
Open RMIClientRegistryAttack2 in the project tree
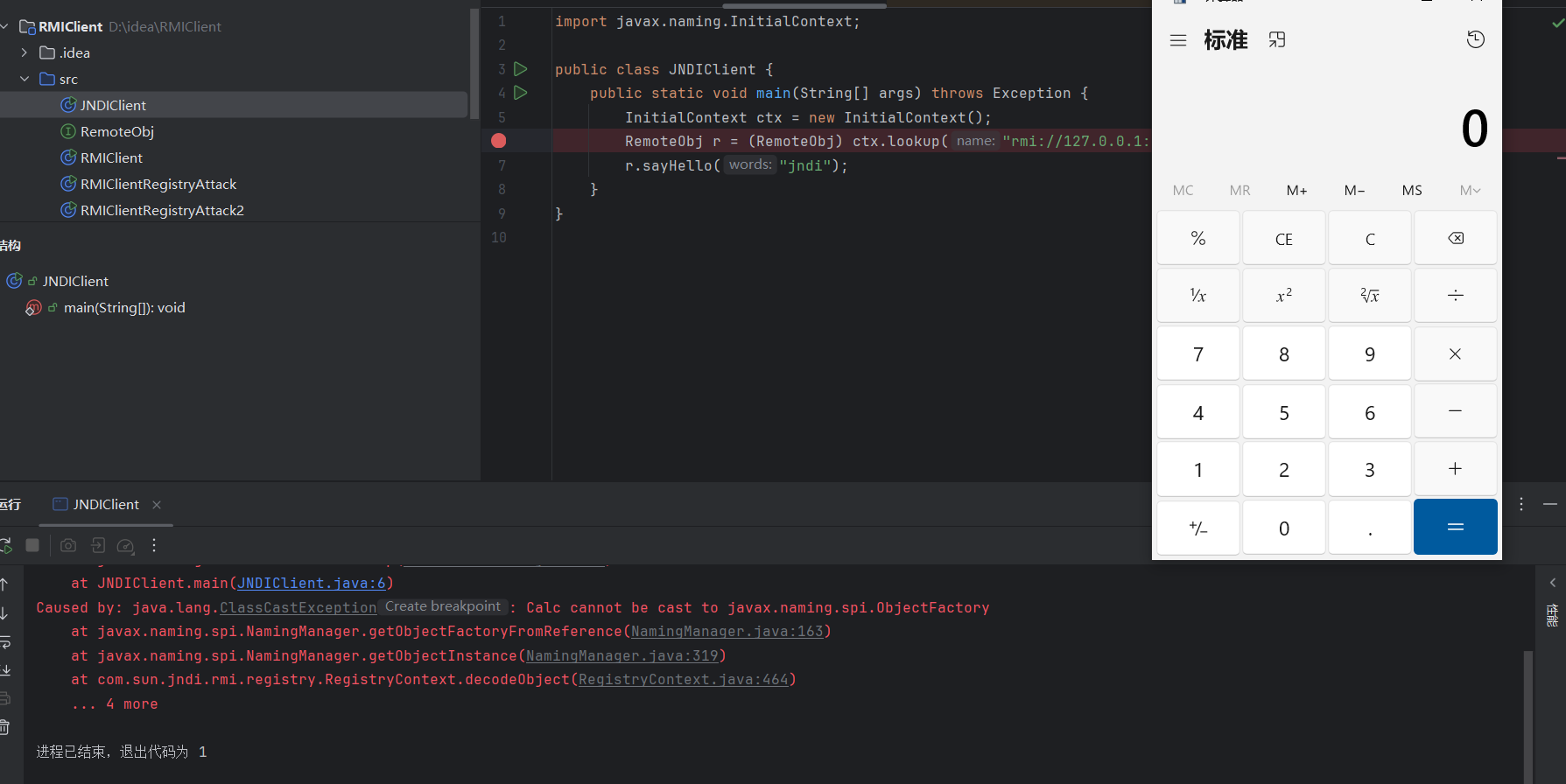[162, 210]
